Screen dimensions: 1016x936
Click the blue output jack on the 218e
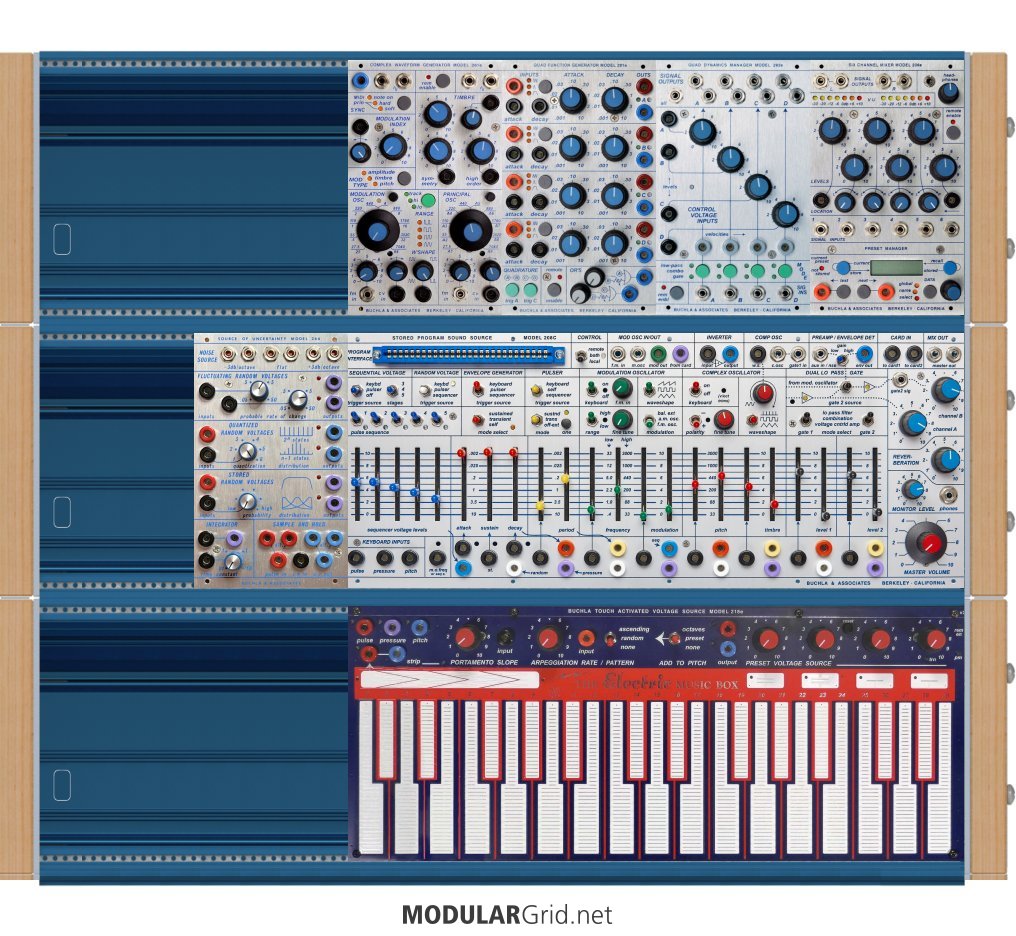point(727,648)
